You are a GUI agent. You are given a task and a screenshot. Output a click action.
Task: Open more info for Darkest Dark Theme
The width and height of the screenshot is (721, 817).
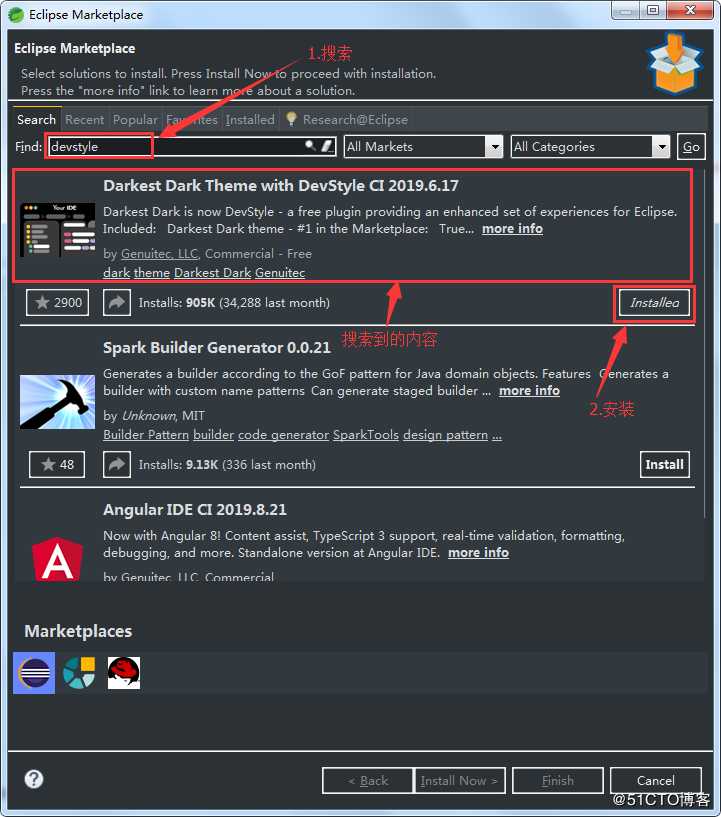tap(512, 229)
